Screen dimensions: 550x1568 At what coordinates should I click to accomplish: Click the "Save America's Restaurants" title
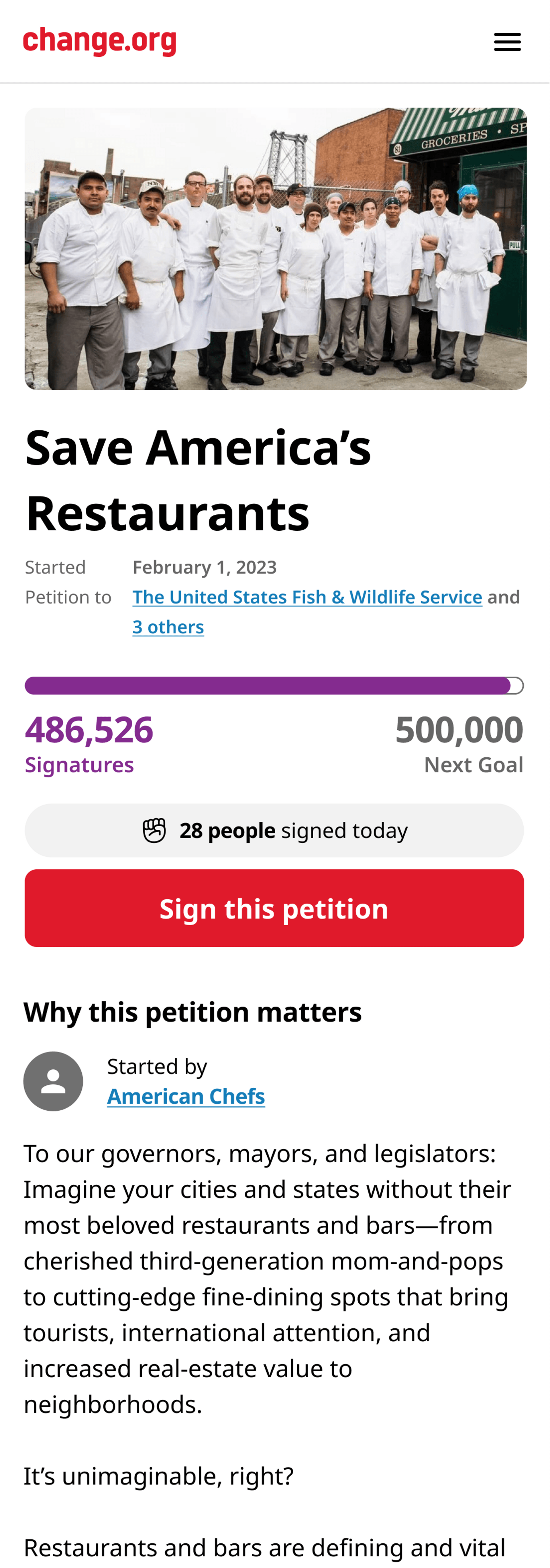(x=198, y=480)
